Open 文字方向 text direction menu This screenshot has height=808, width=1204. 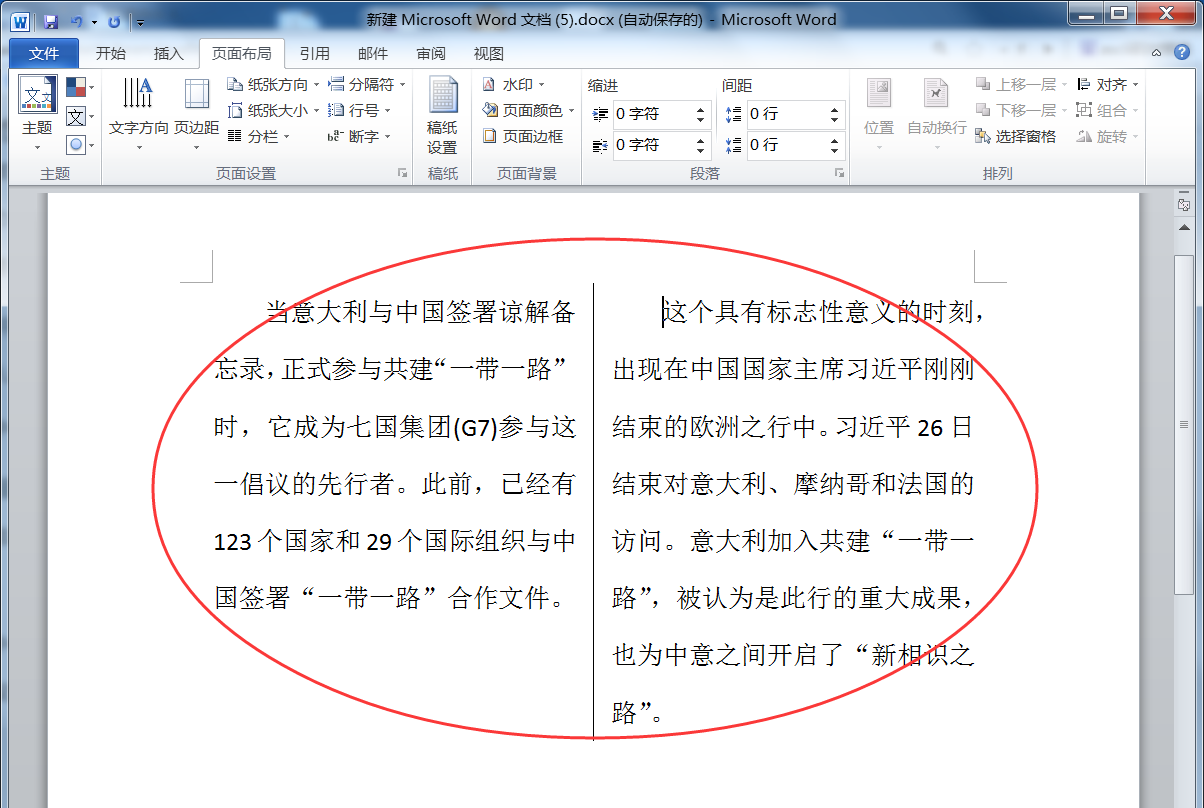point(139,114)
